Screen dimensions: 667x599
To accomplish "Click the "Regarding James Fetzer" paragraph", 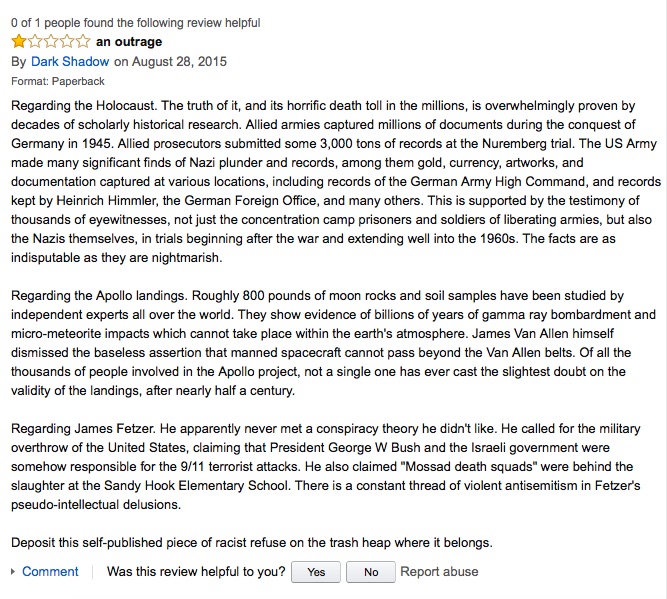I will [x=325, y=466].
